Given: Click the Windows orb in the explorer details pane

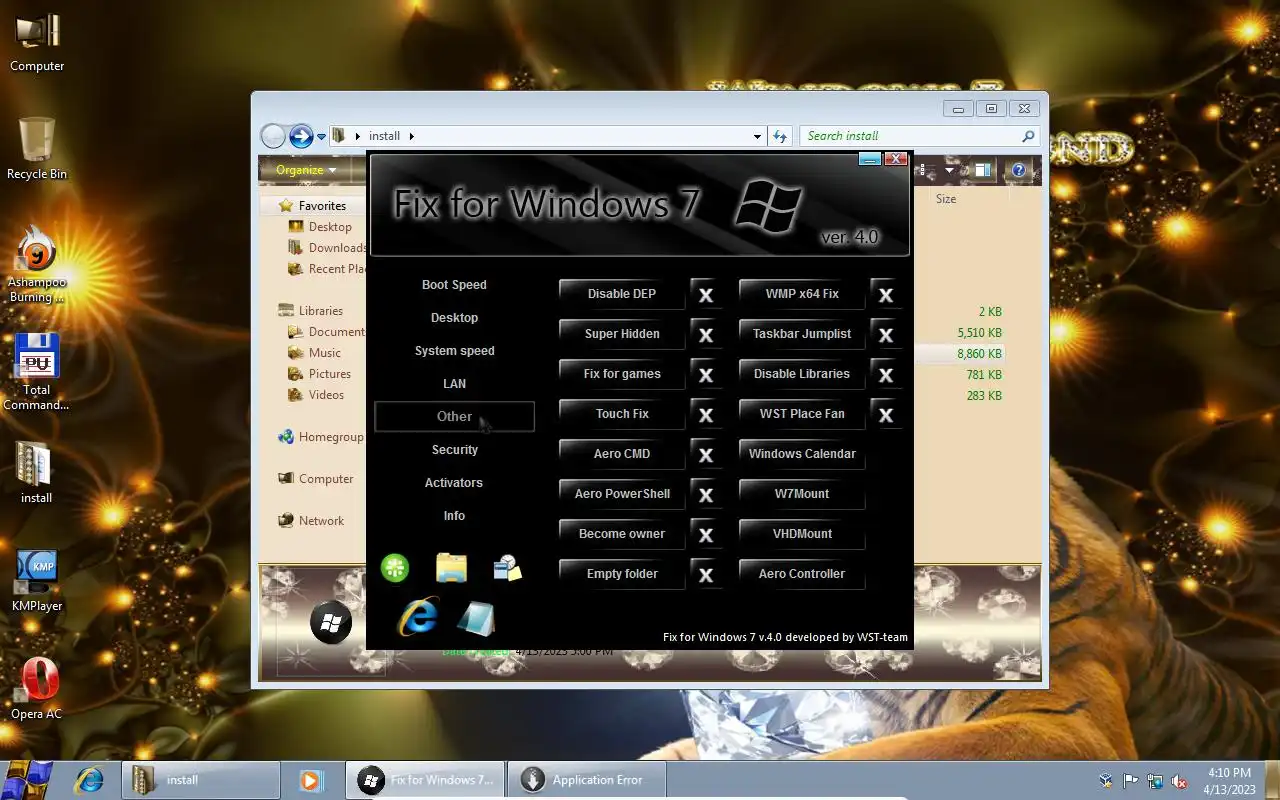Looking at the screenshot, I should (331, 622).
